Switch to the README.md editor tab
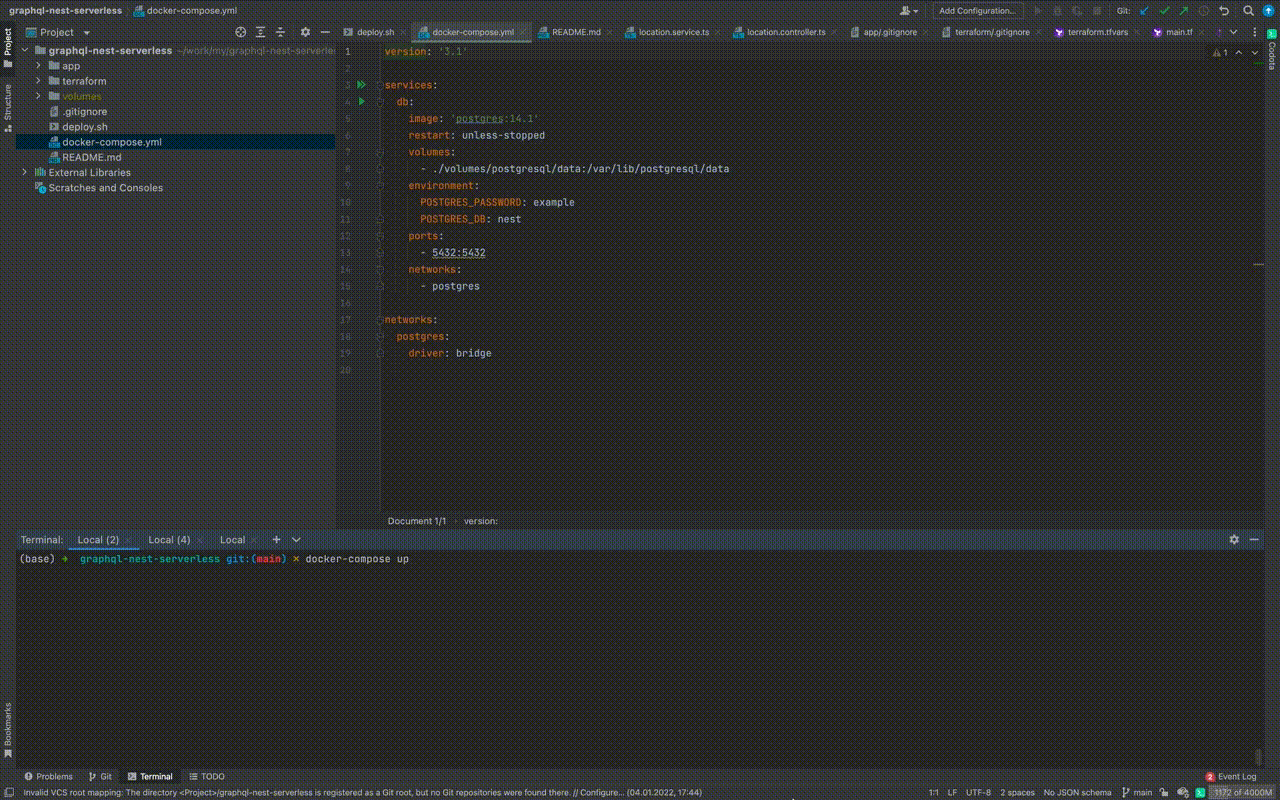Screen dimensions: 1280x800 click(575, 32)
